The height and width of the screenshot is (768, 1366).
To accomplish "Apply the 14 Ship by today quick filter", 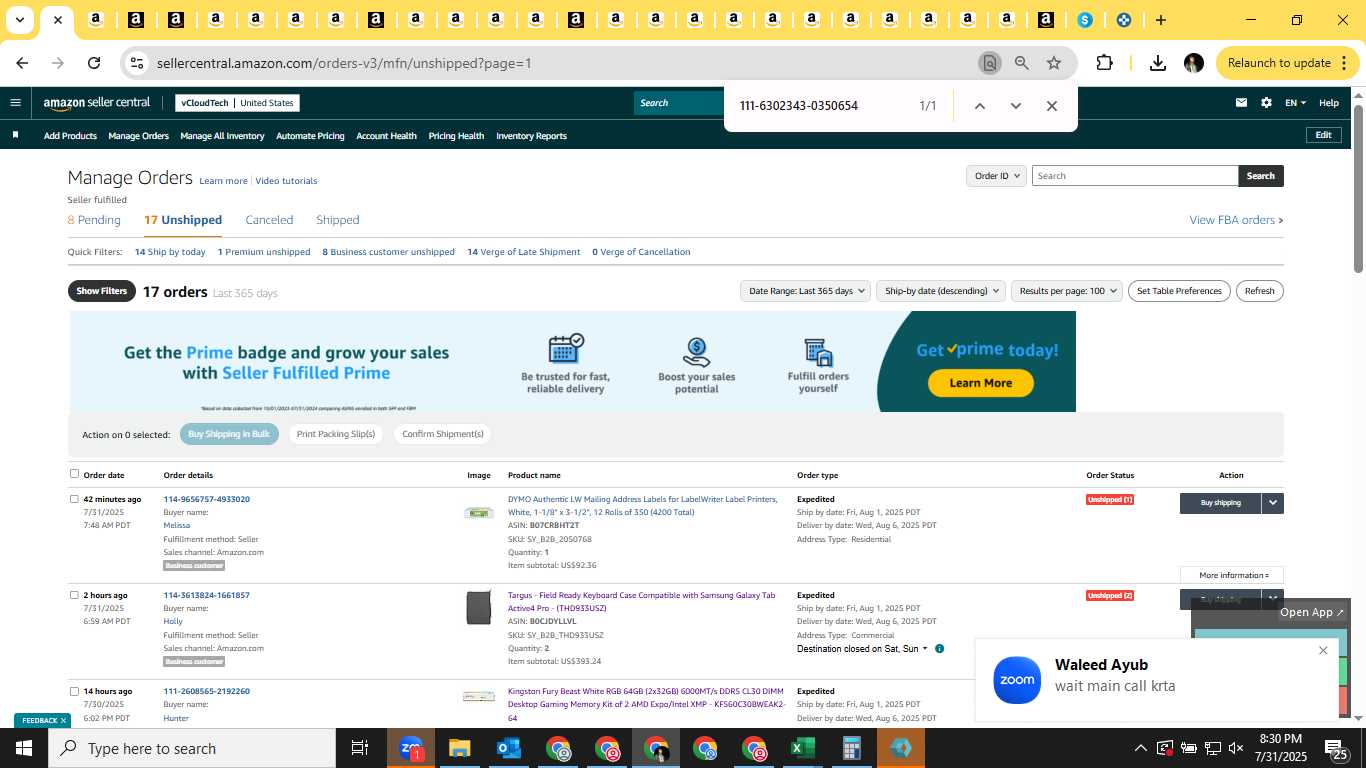I will pos(170,252).
